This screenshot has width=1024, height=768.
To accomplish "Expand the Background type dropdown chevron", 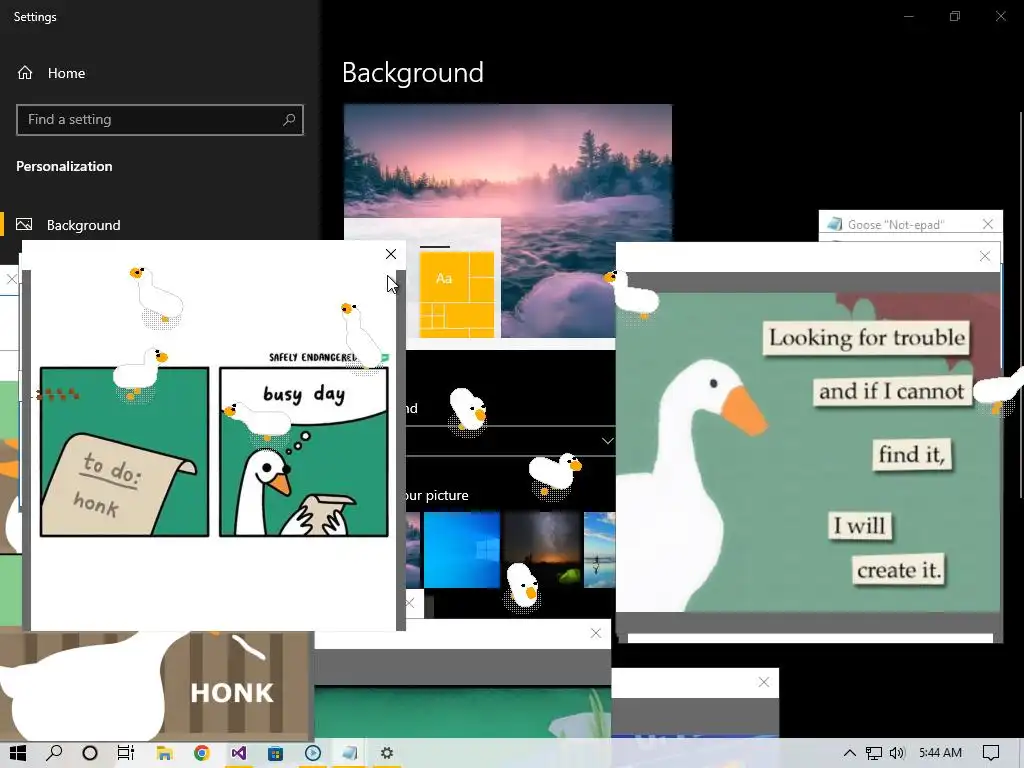I will point(607,441).
